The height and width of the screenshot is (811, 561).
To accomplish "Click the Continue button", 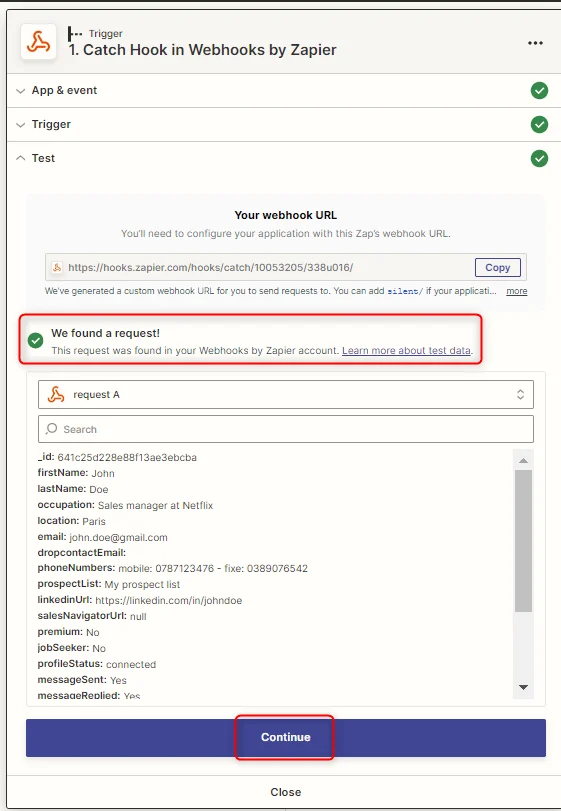I will click(286, 738).
